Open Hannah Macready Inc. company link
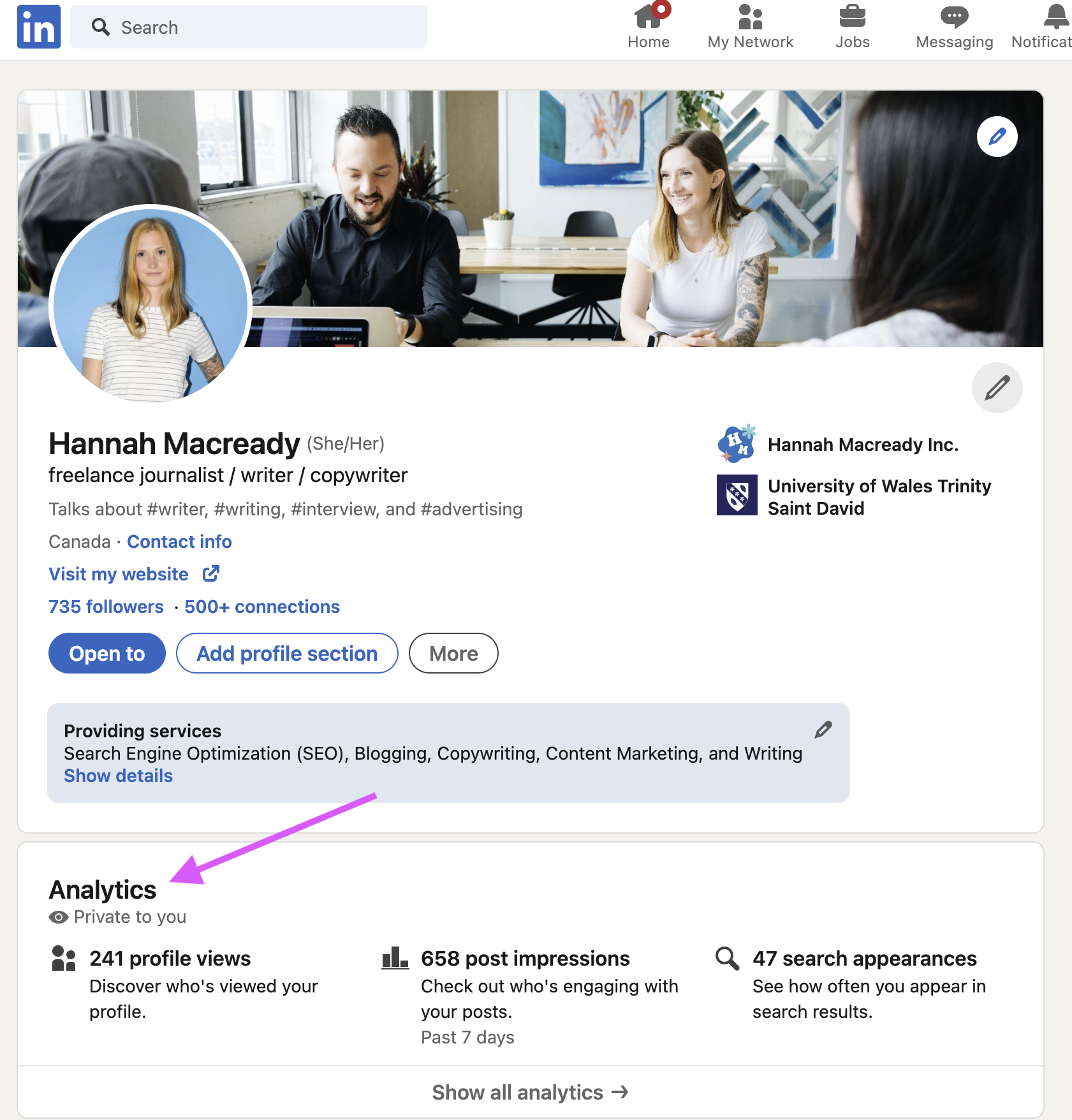Image resolution: width=1072 pixels, height=1120 pixels. (863, 445)
